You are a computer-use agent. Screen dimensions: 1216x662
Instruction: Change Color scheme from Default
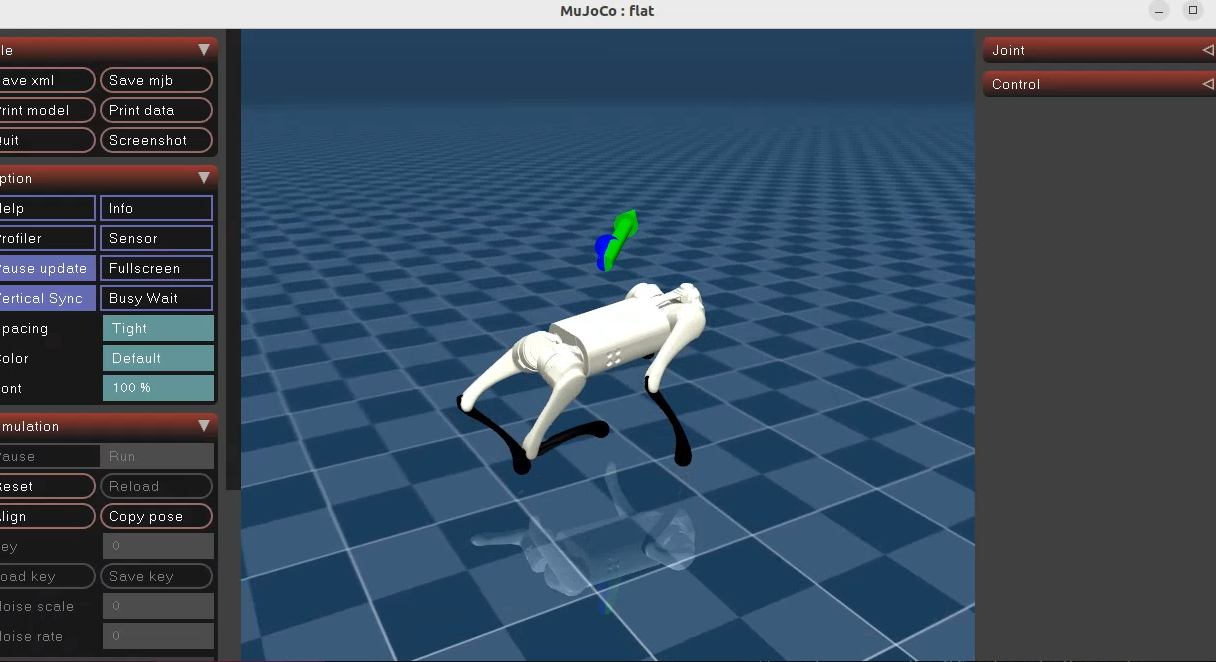158,358
